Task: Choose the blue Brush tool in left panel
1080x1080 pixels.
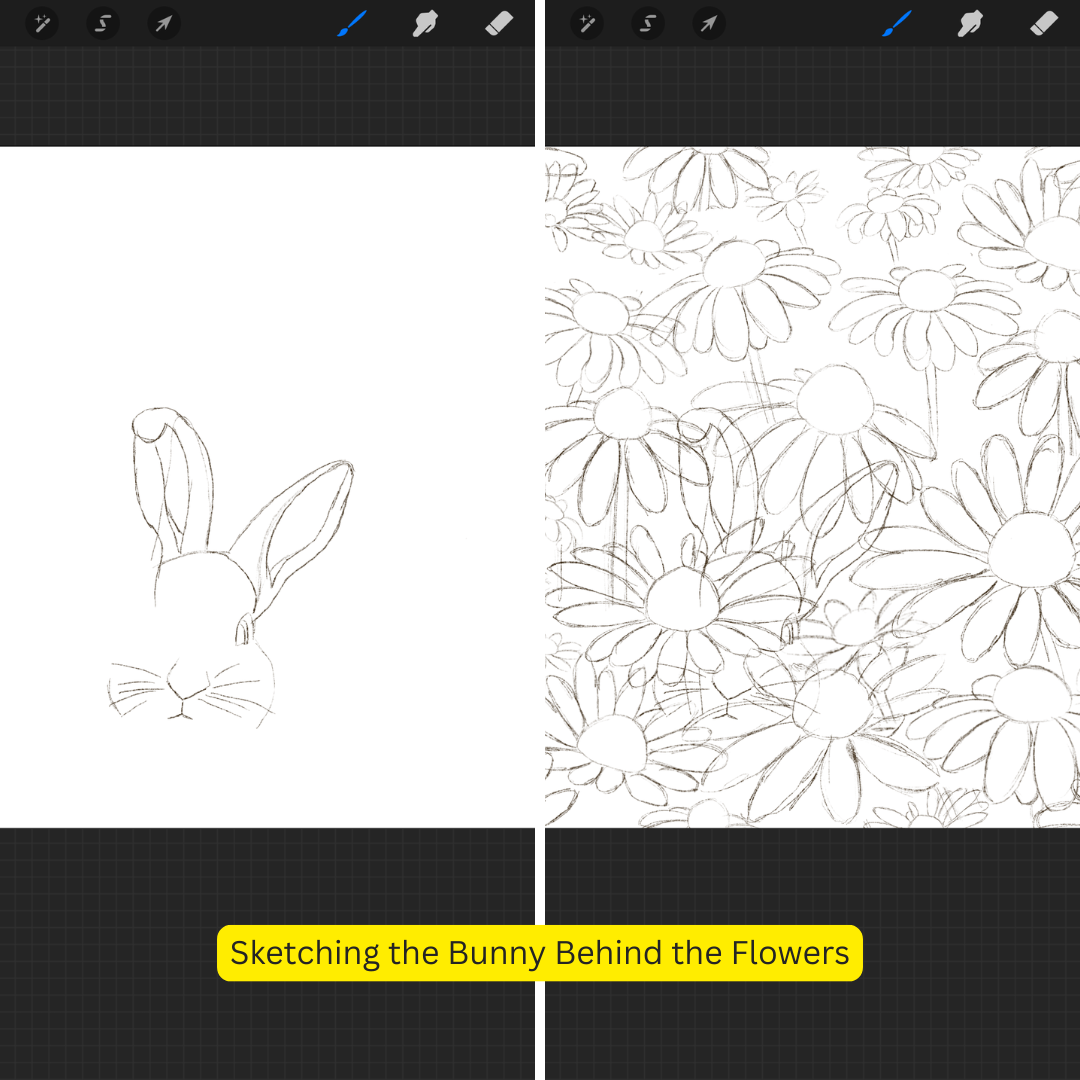Action: (352, 23)
